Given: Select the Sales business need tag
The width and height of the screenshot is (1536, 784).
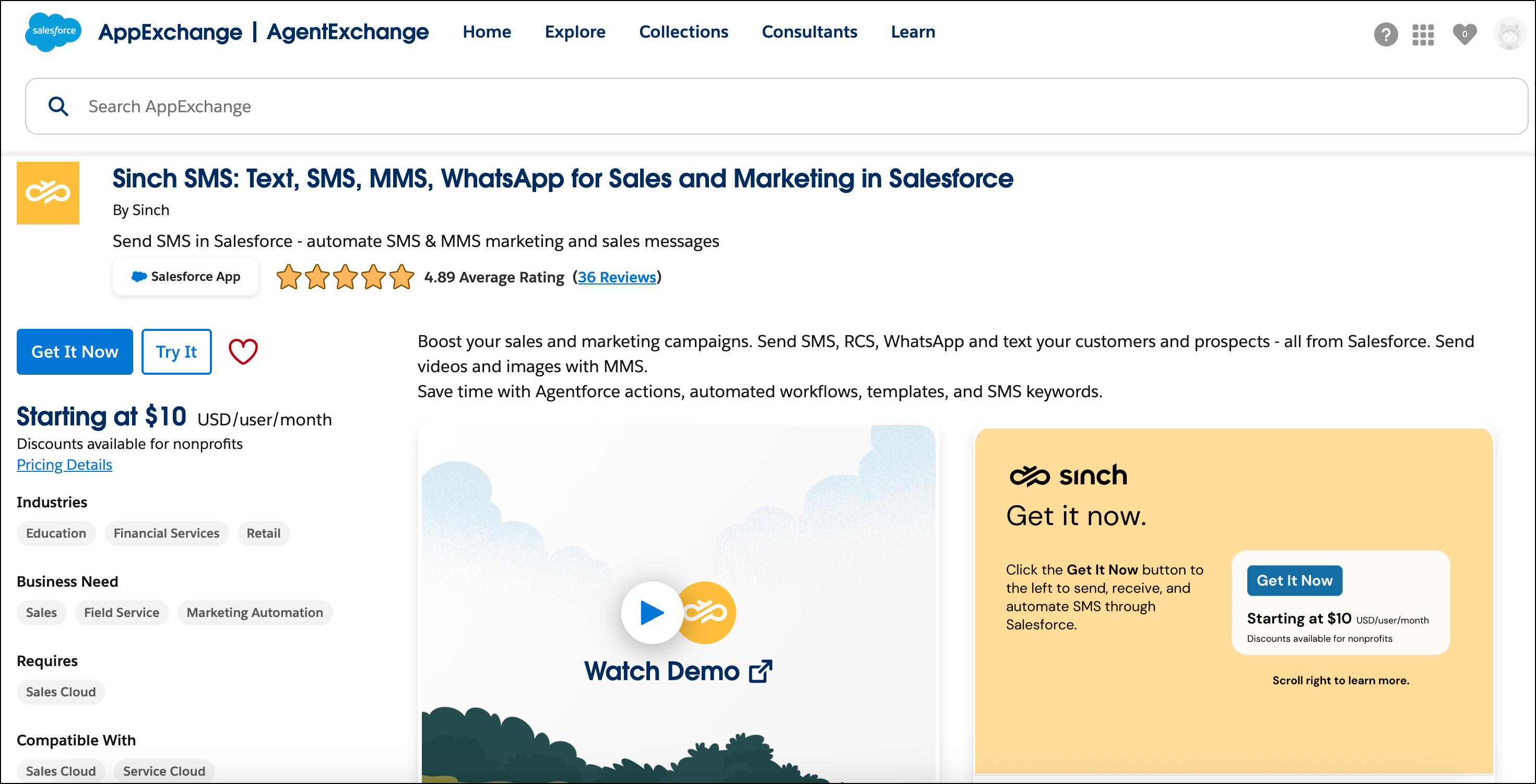Looking at the screenshot, I should 41,612.
